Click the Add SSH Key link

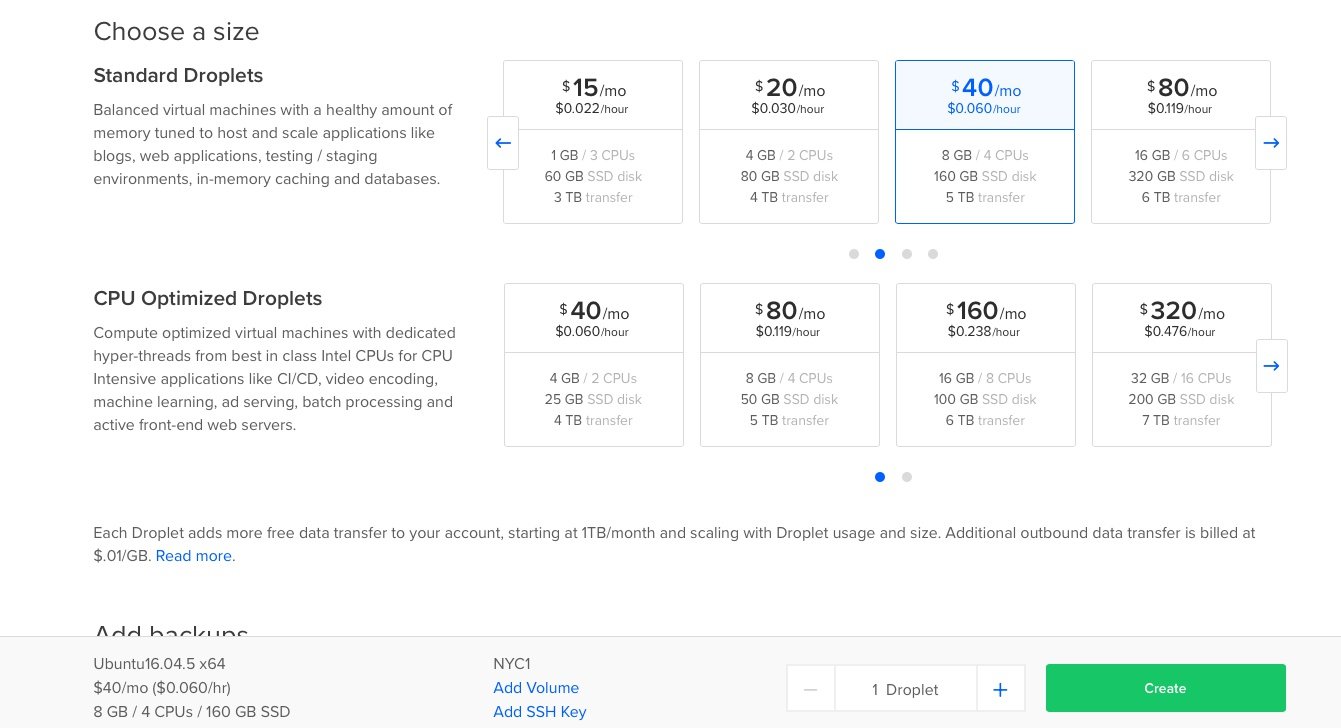(x=540, y=712)
